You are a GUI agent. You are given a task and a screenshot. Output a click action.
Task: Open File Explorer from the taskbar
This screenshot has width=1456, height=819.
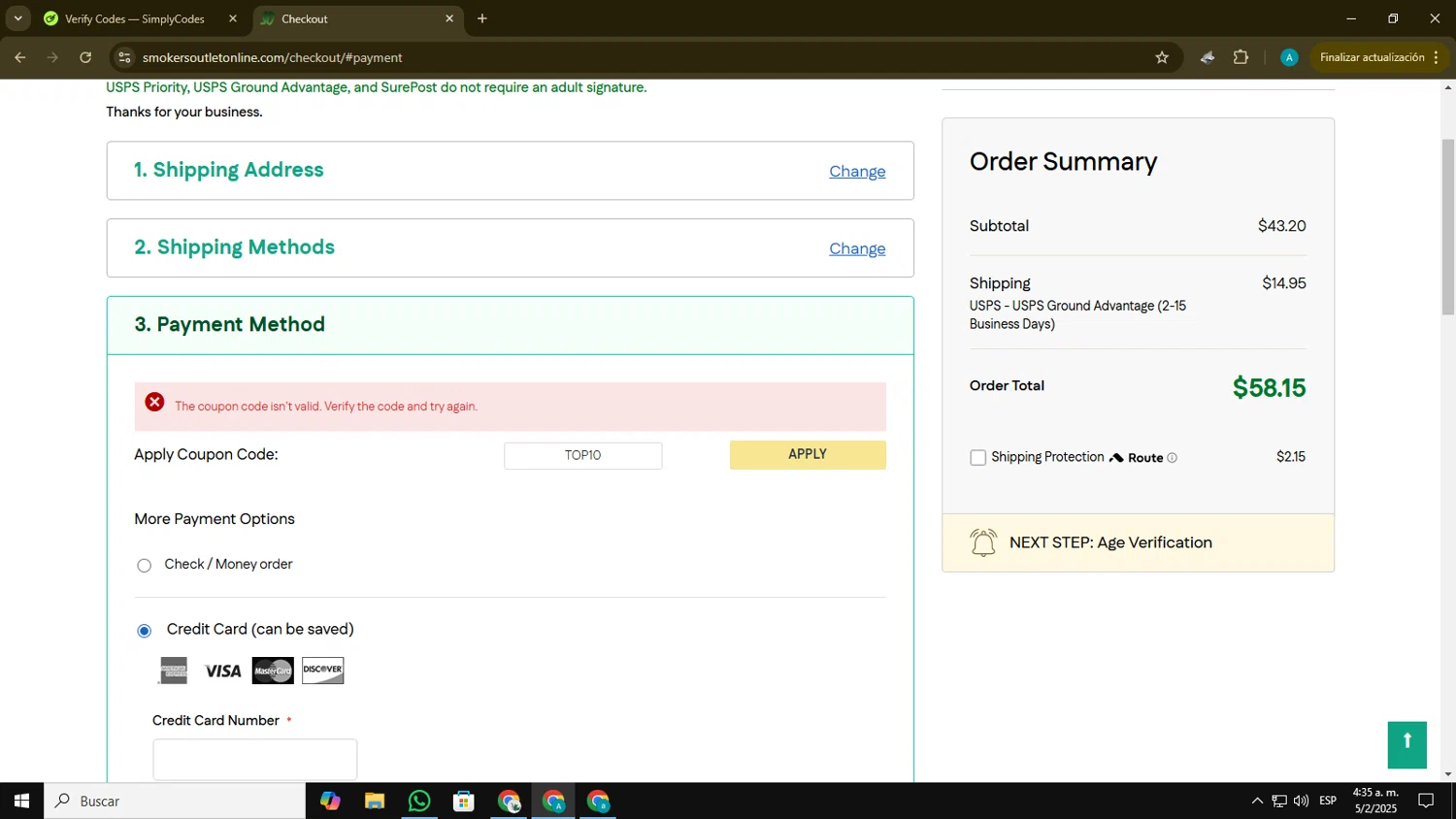tap(375, 801)
